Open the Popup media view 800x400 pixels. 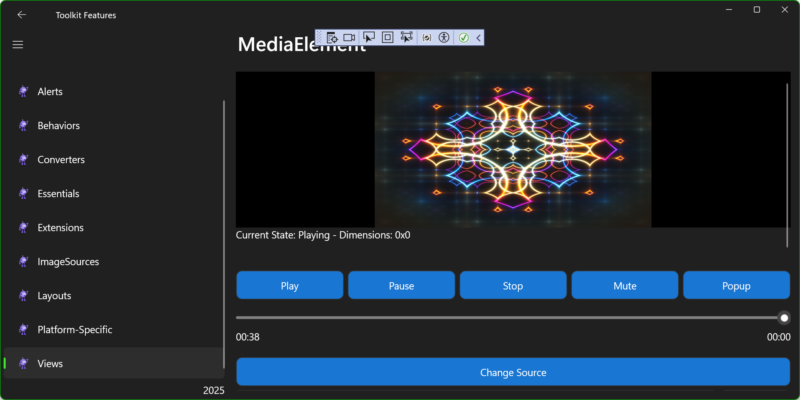tap(737, 285)
